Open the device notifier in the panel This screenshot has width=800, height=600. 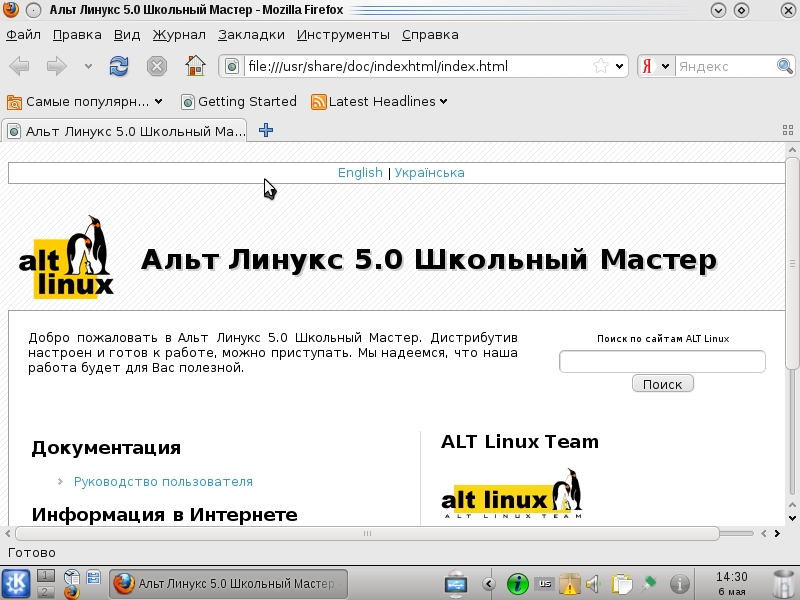pyautogui.click(x=456, y=584)
